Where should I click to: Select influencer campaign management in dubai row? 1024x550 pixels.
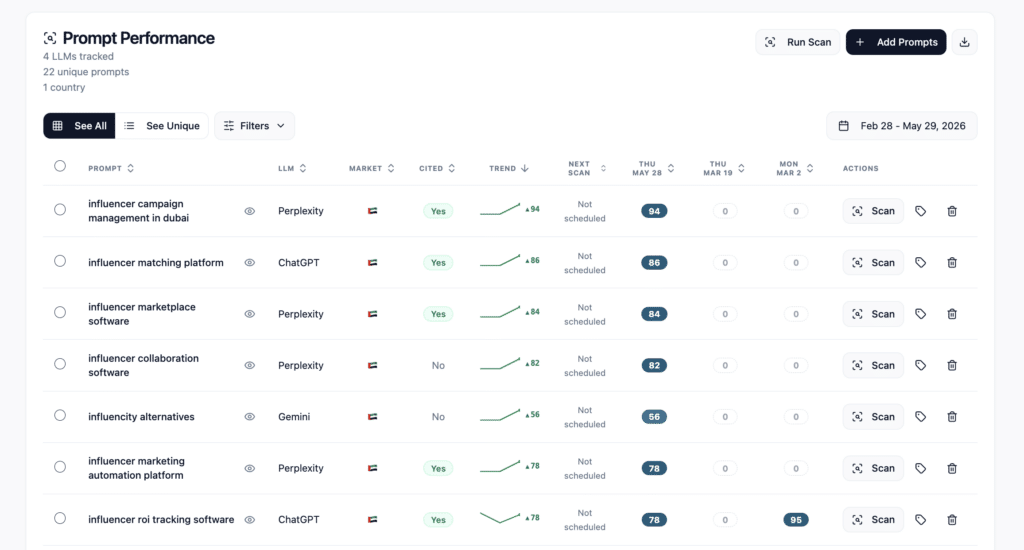click(x=60, y=210)
